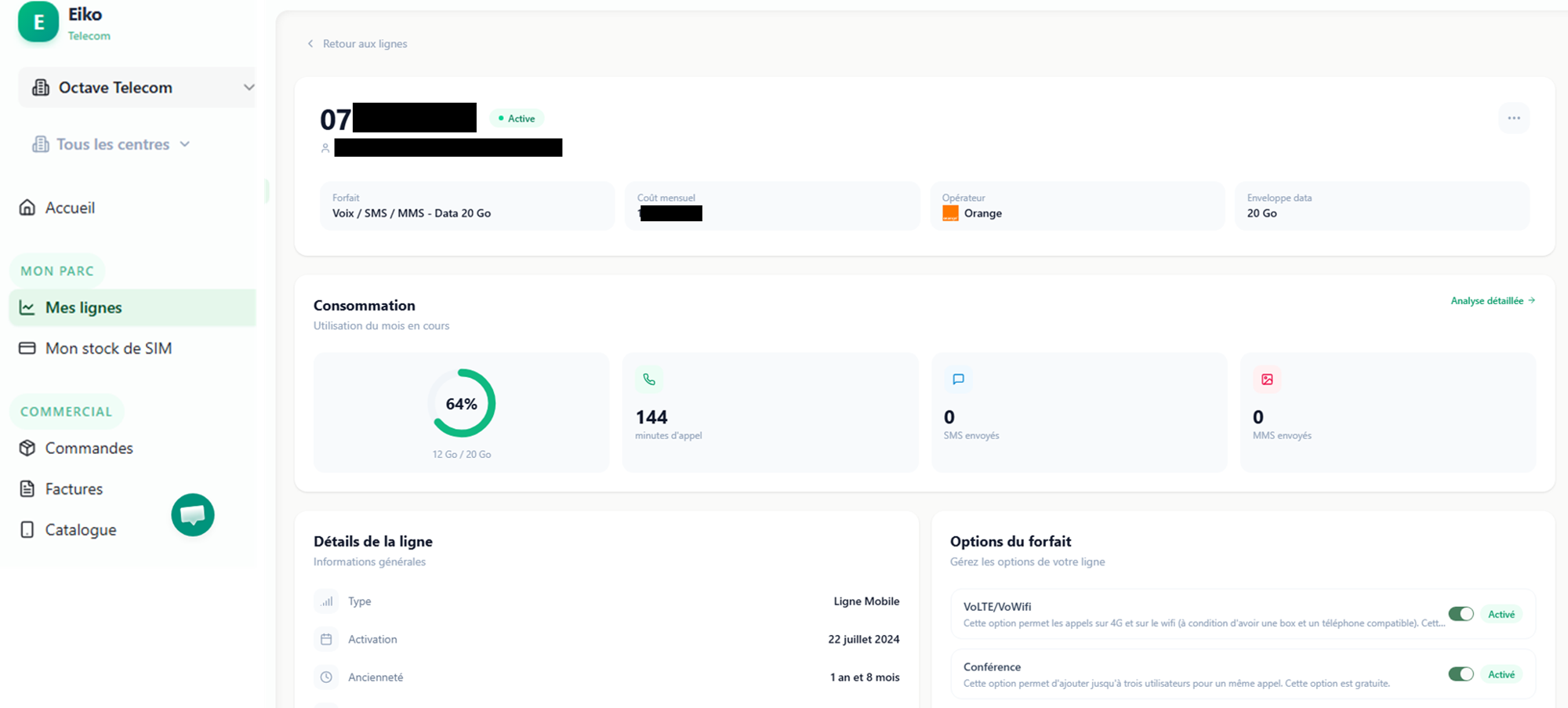This screenshot has width=1568, height=708.
Task: Click the green chat support bubble icon
Action: (193, 515)
